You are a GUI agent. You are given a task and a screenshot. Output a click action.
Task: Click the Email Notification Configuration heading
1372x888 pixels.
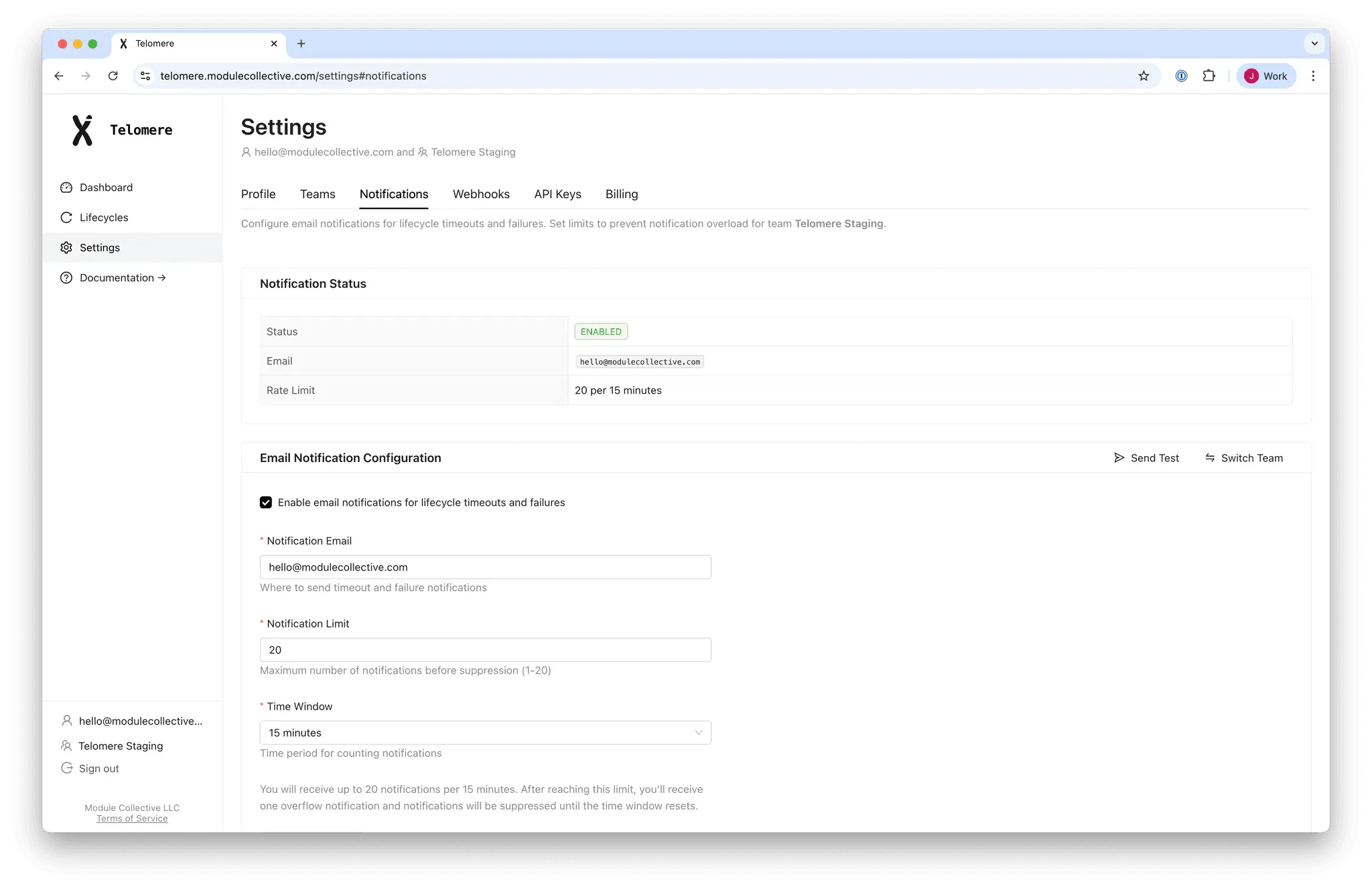click(350, 458)
